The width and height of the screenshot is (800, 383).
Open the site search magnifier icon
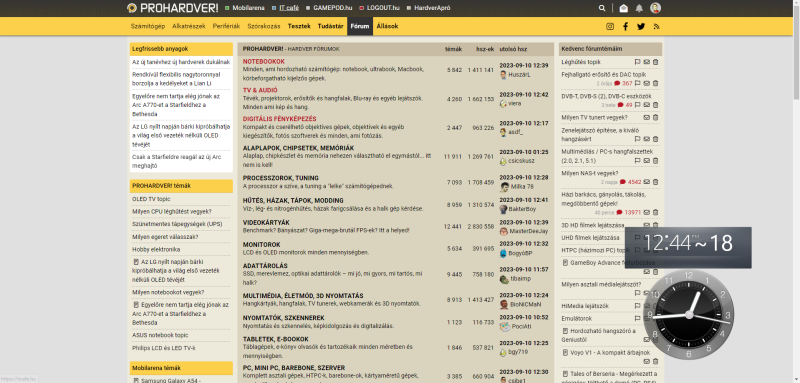[x=602, y=8]
